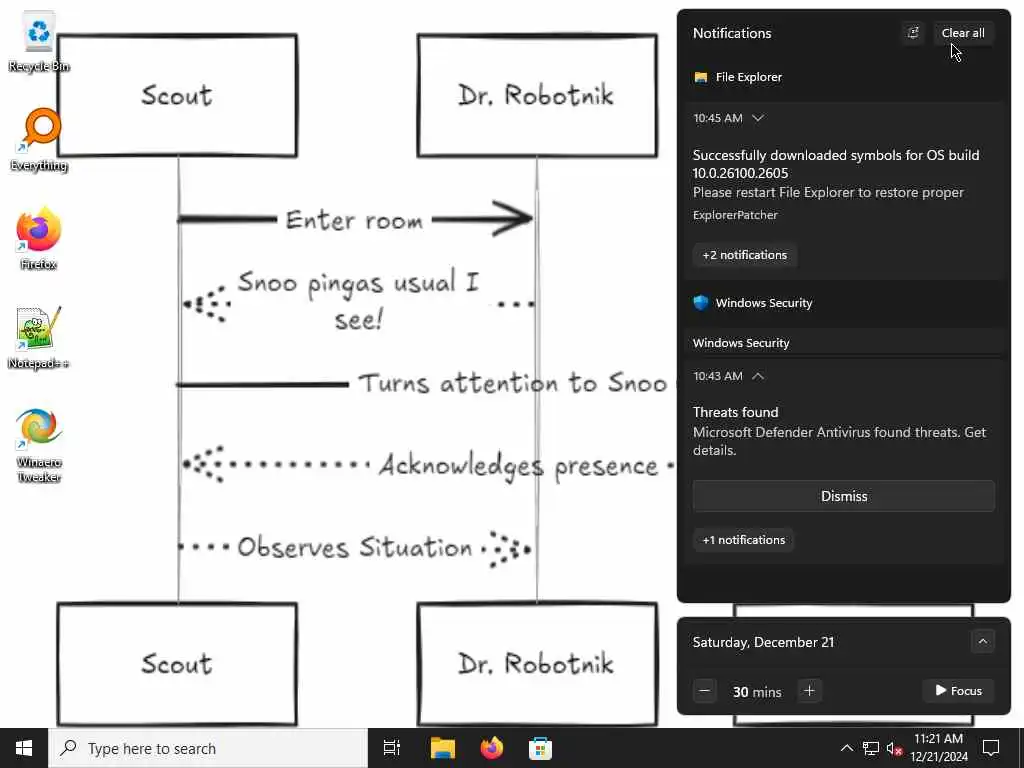Viewport: 1024px width, 768px height.
Task: Dismiss the Threats found notification
Action: click(x=844, y=496)
